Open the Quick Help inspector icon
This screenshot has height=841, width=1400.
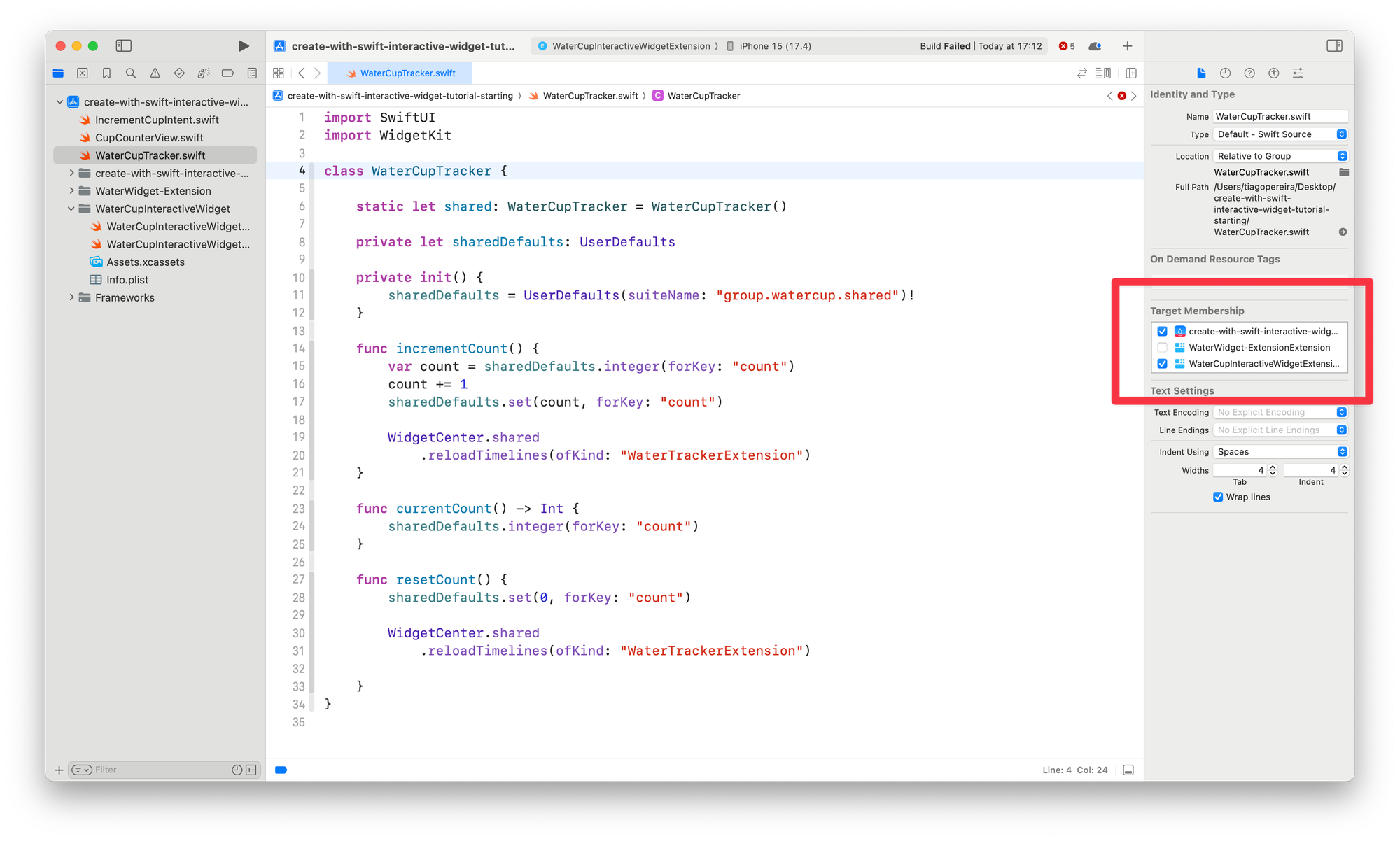(1249, 73)
